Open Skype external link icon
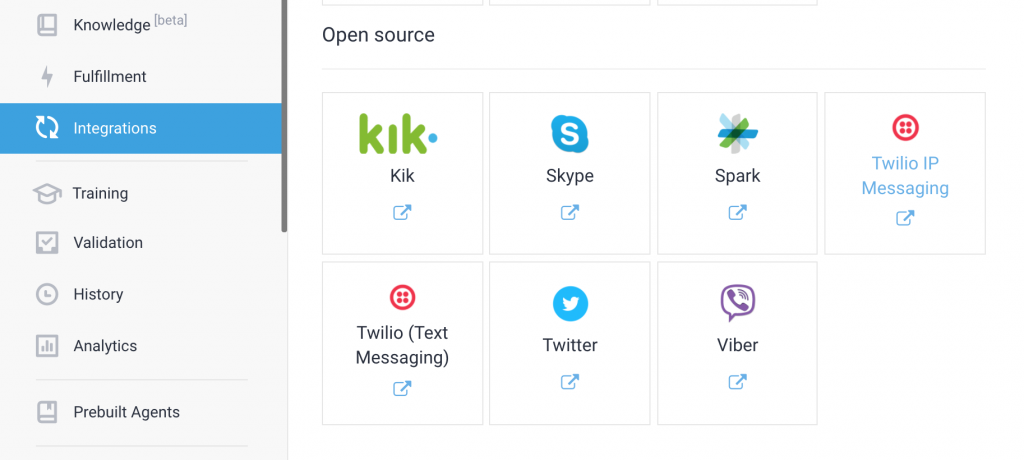This screenshot has height=460, width=1024. (x=570, y=212)
